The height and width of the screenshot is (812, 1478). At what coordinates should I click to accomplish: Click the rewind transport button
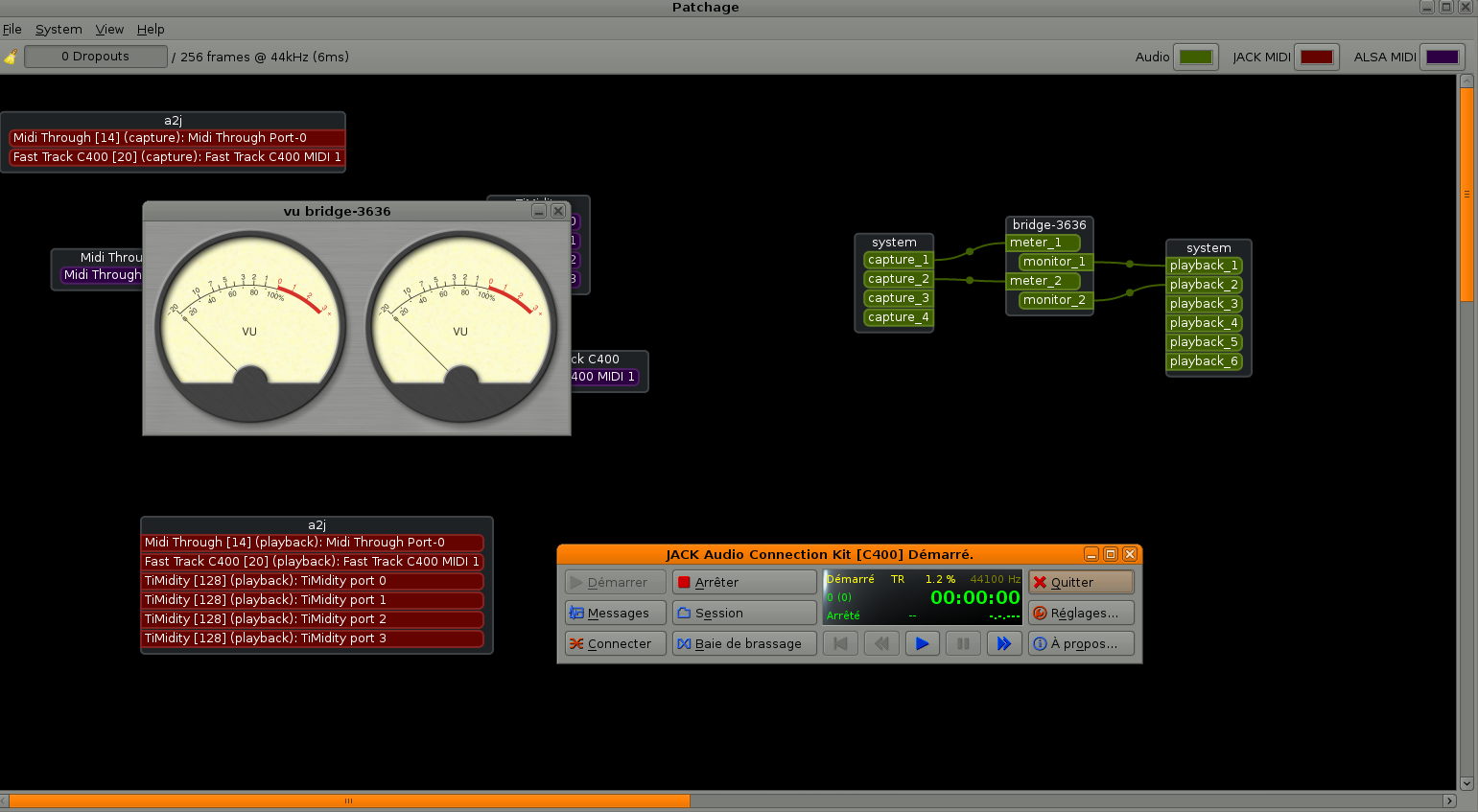click(x=881, y=643)
